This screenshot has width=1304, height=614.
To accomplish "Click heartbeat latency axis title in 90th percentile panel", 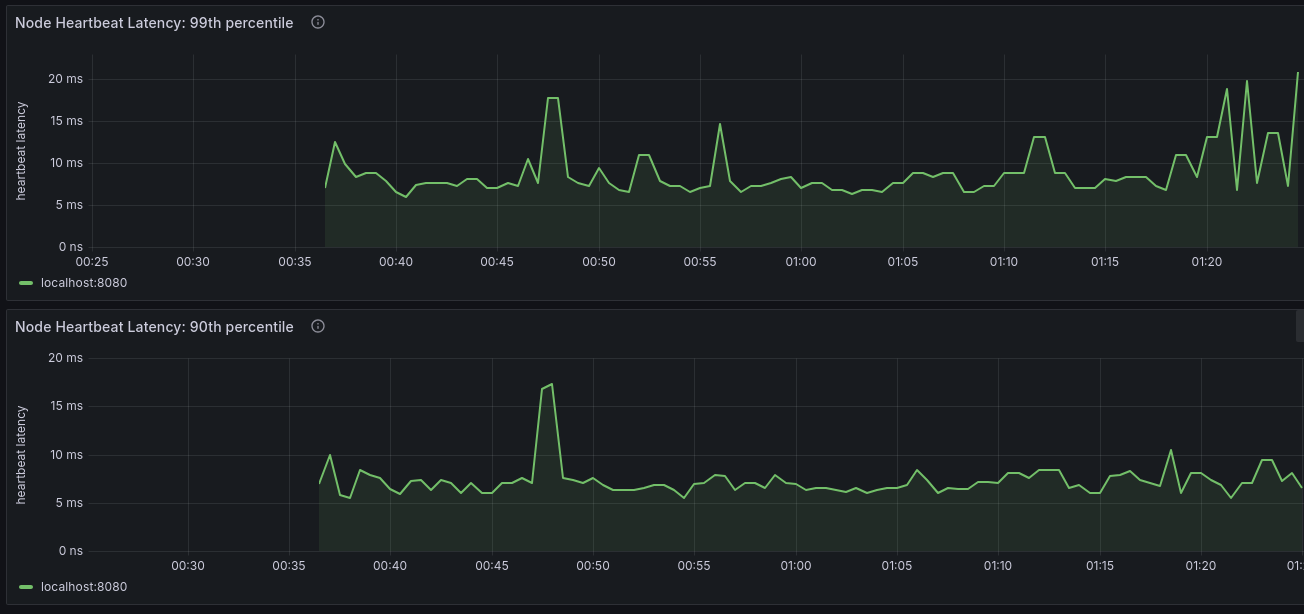I will 22,455.
